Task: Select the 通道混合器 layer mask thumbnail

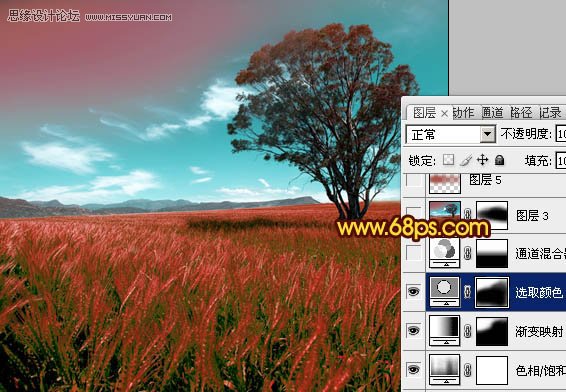Action: pyautogui.click(x=492, y=253)
